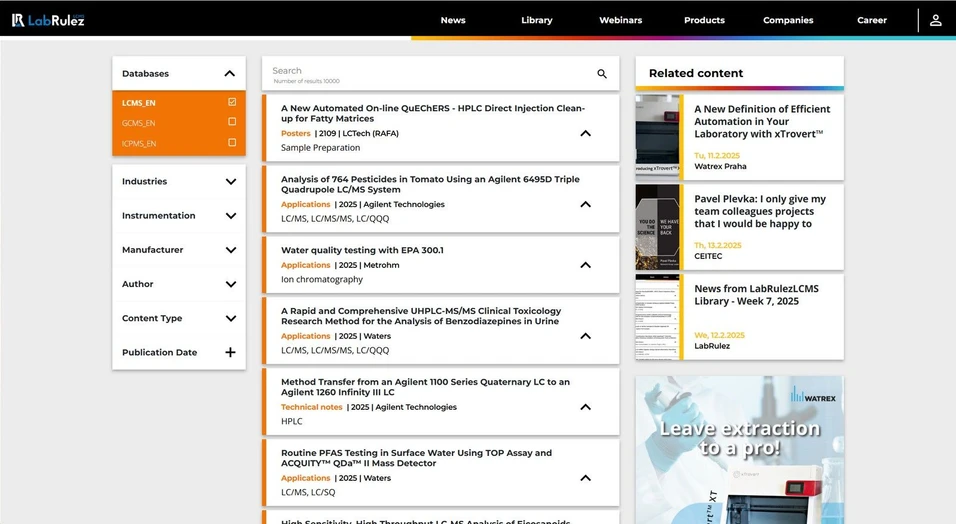Go to the Webinars menu item
Viewport: 956px width, 524px height.
(x=620, y=20)
